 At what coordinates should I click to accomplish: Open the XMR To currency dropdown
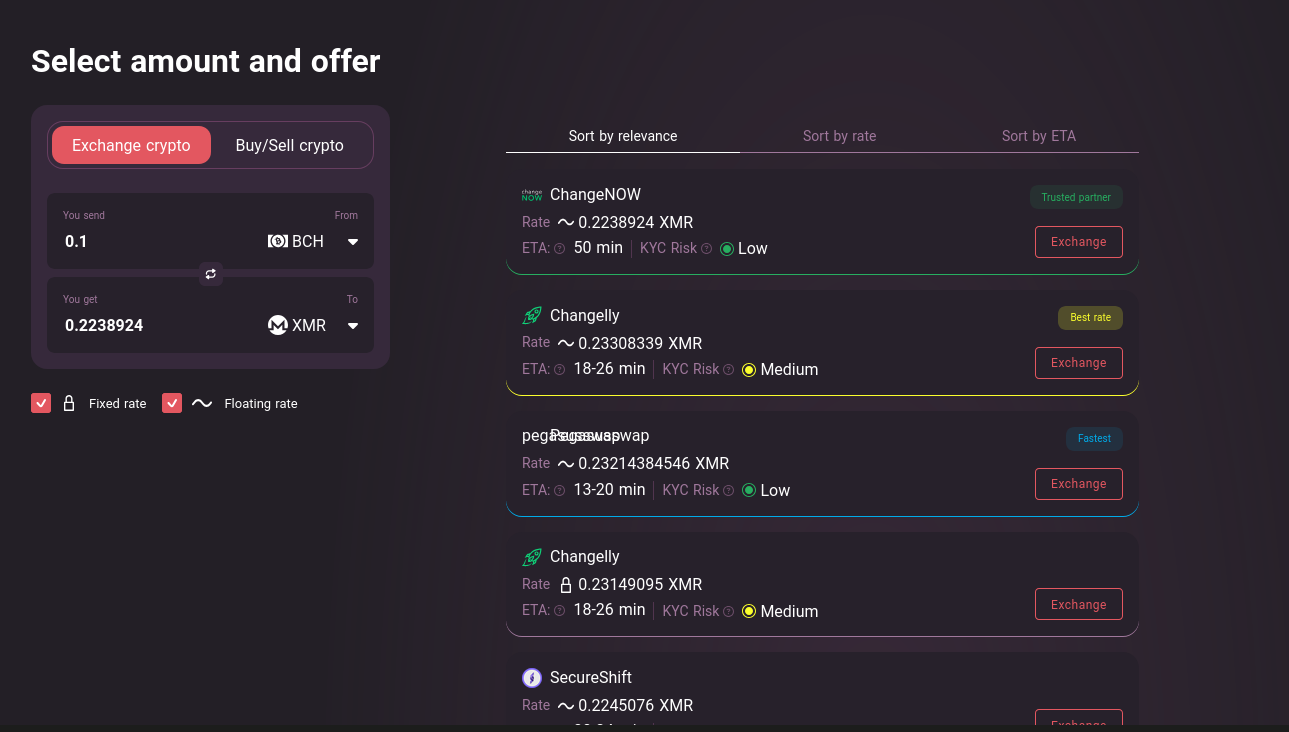(352, 325)
